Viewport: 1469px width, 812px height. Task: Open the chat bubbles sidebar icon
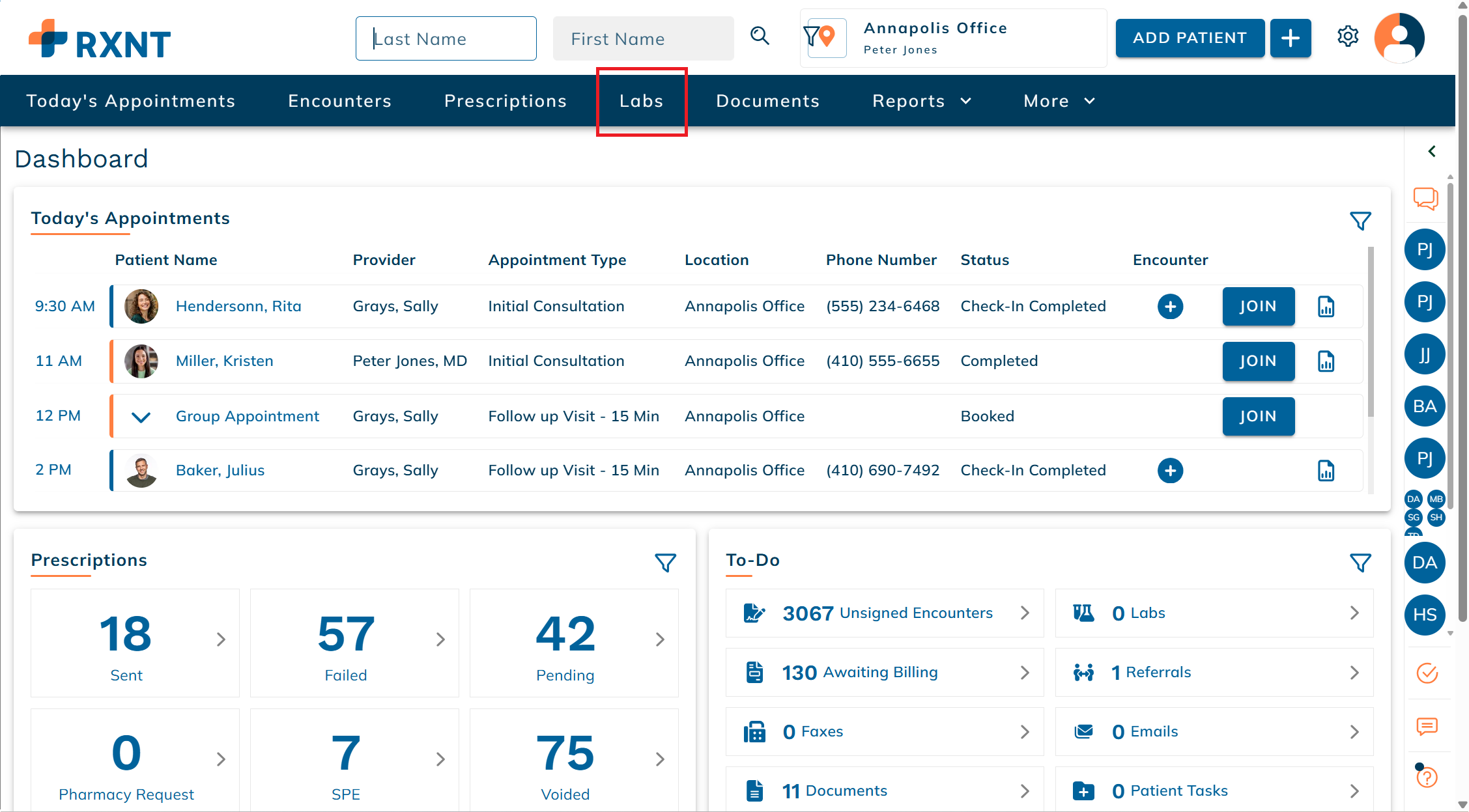1425,199
